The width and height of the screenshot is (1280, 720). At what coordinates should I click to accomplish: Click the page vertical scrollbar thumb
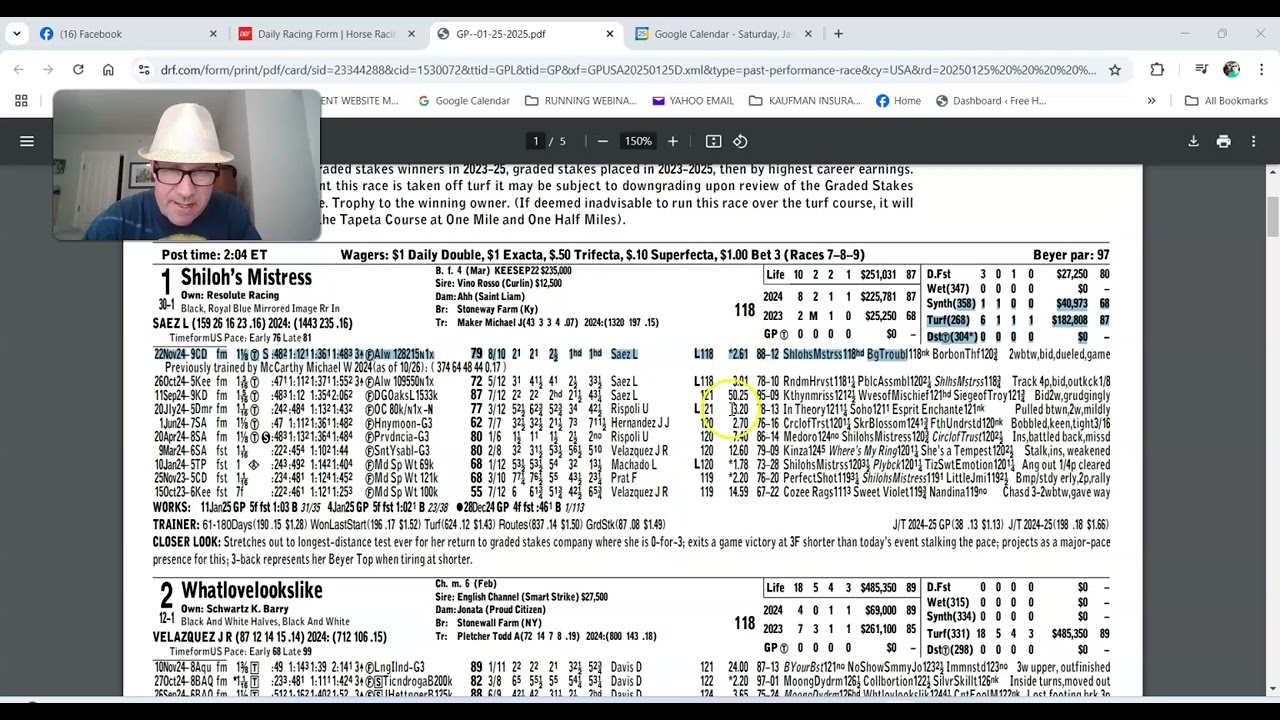(x=1273, y=216)
